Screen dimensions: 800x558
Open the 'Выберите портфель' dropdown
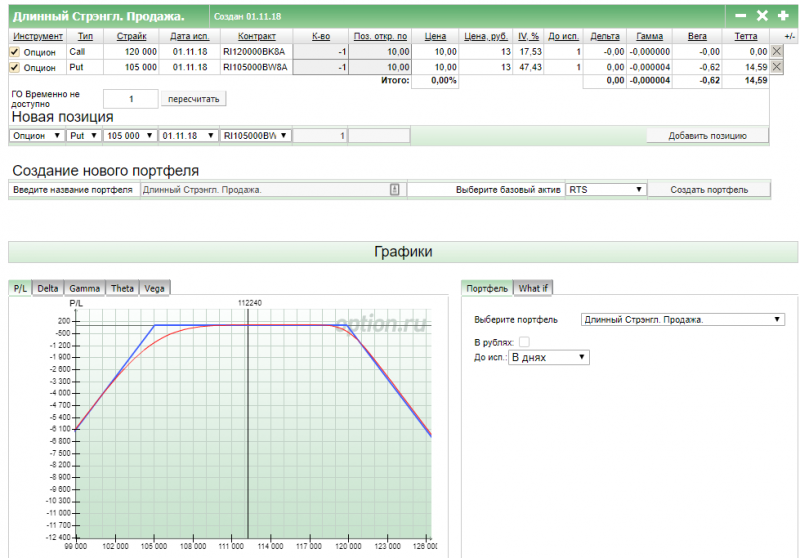pos(682,320)
